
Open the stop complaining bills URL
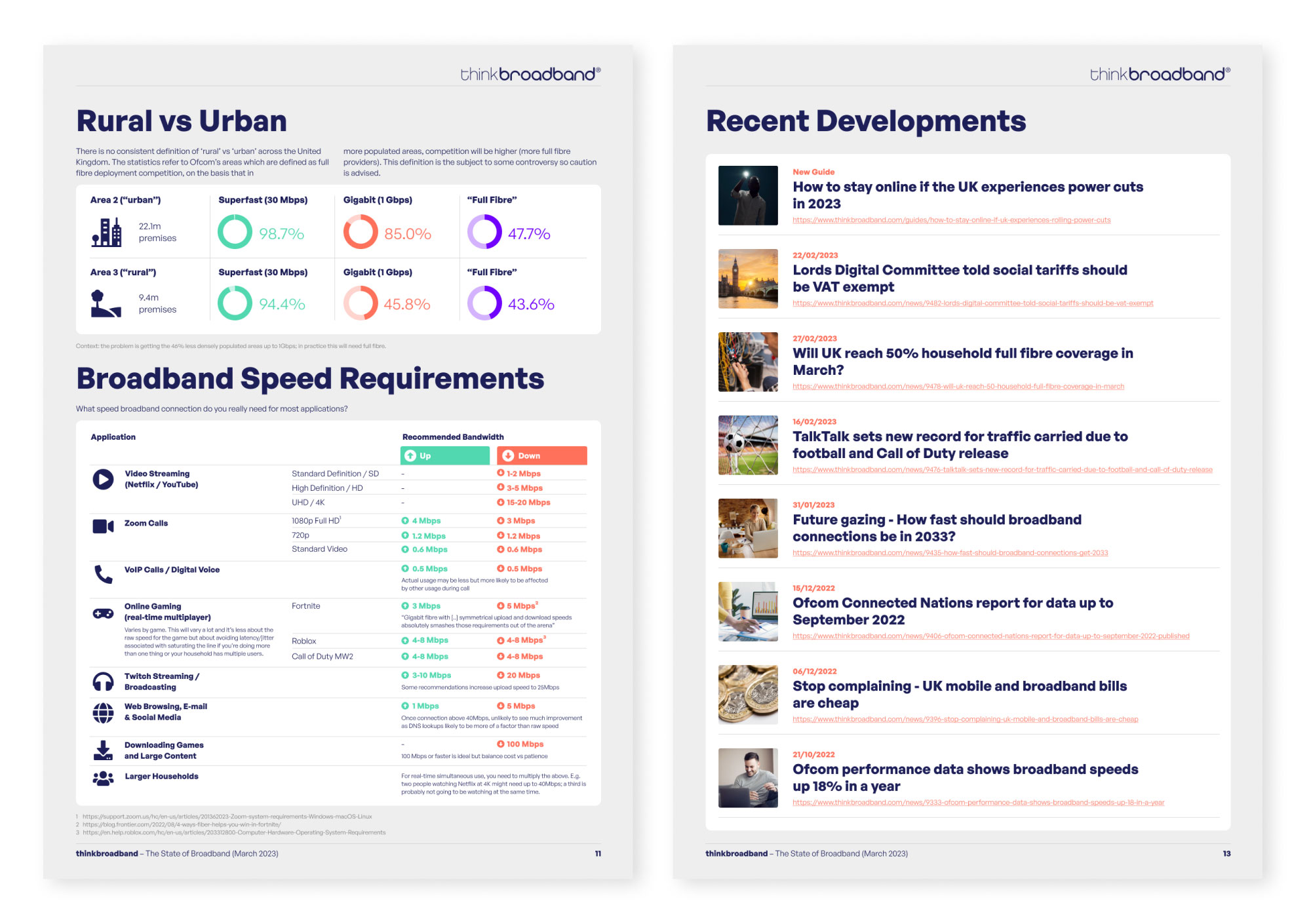tap(966, 720)
